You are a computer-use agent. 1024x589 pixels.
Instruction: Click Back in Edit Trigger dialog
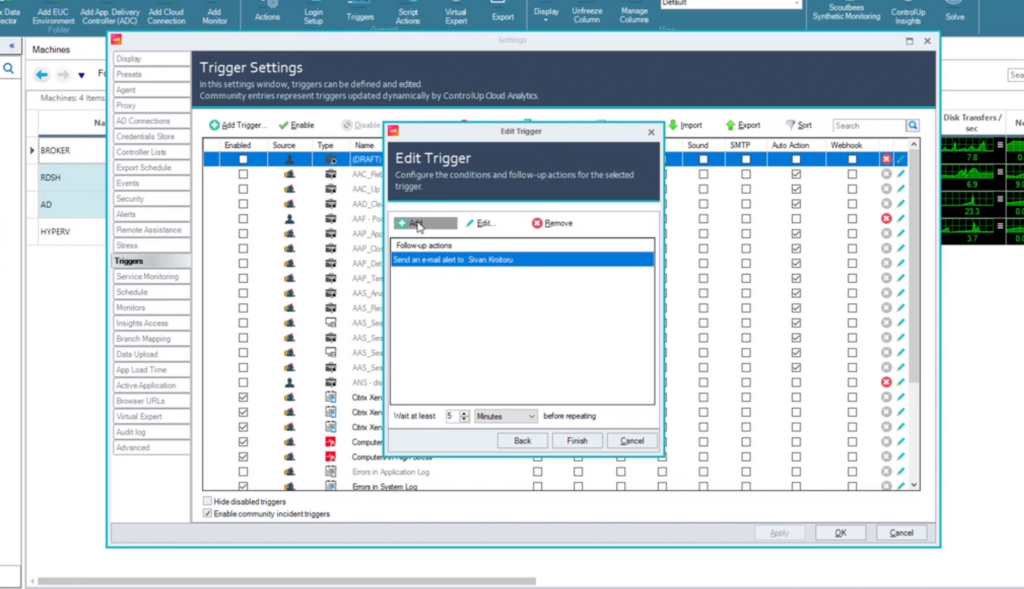[x=522, y=441]
